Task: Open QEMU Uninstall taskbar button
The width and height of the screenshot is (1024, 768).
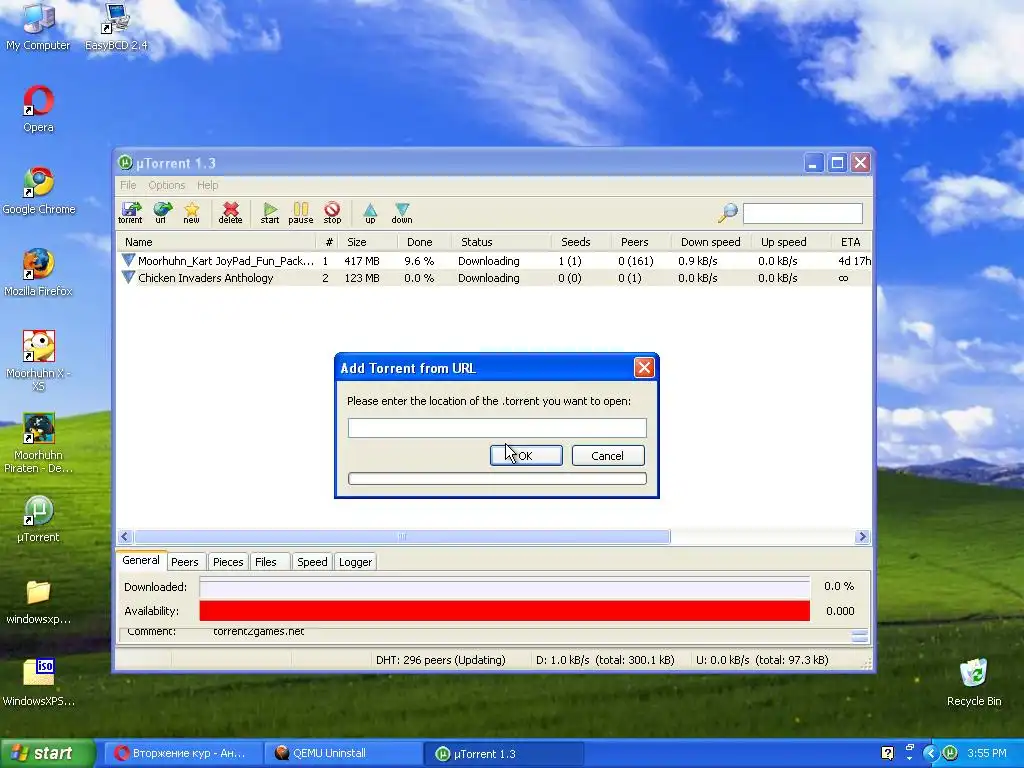Action: click(343, 753)
